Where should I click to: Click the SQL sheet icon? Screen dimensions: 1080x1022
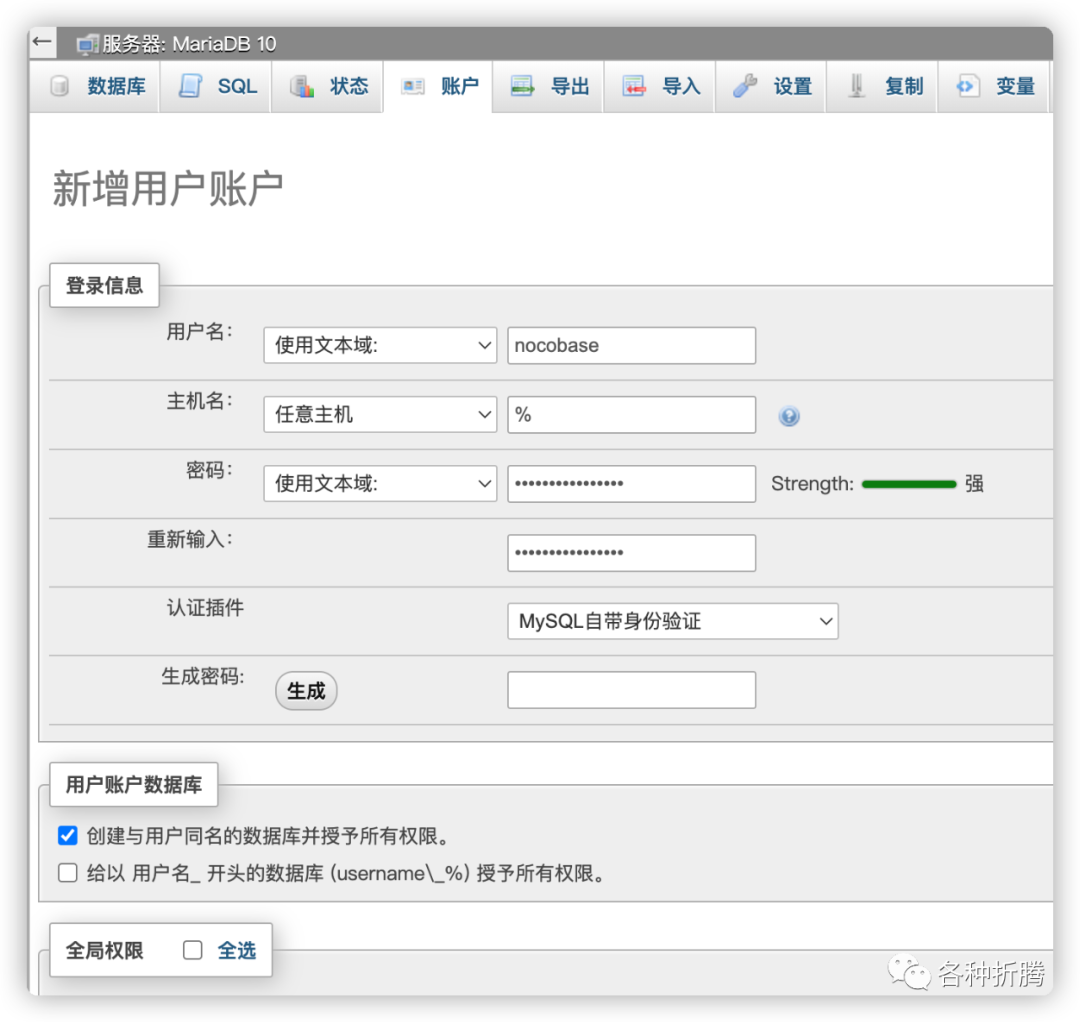(190, 86)
